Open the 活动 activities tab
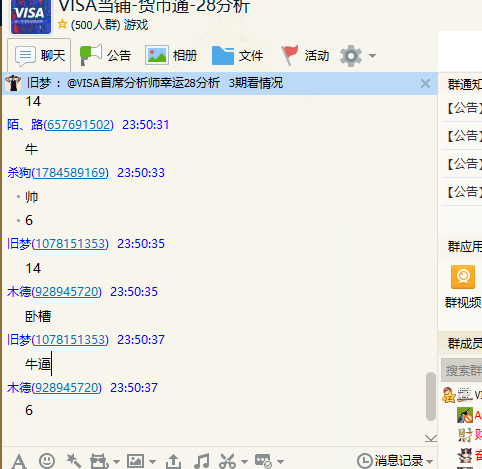This screenshot has height=469, width=482. click(x=305, y=55)
